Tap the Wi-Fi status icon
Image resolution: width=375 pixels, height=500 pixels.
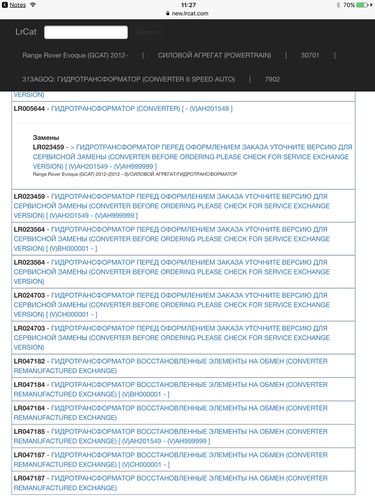point(33,5)
